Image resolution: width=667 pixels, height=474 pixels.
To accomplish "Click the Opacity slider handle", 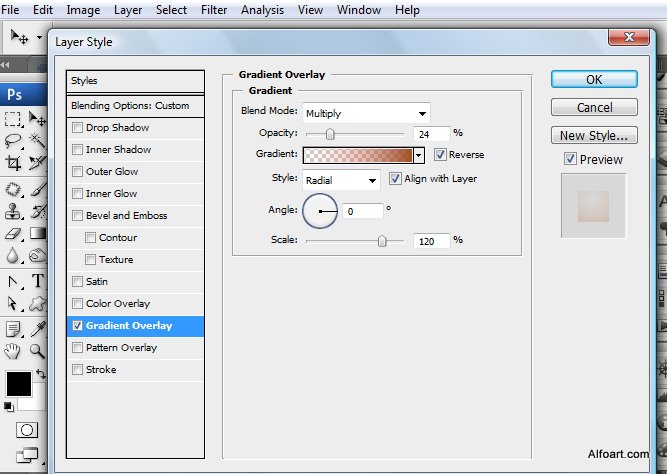I will click(329, 133).
